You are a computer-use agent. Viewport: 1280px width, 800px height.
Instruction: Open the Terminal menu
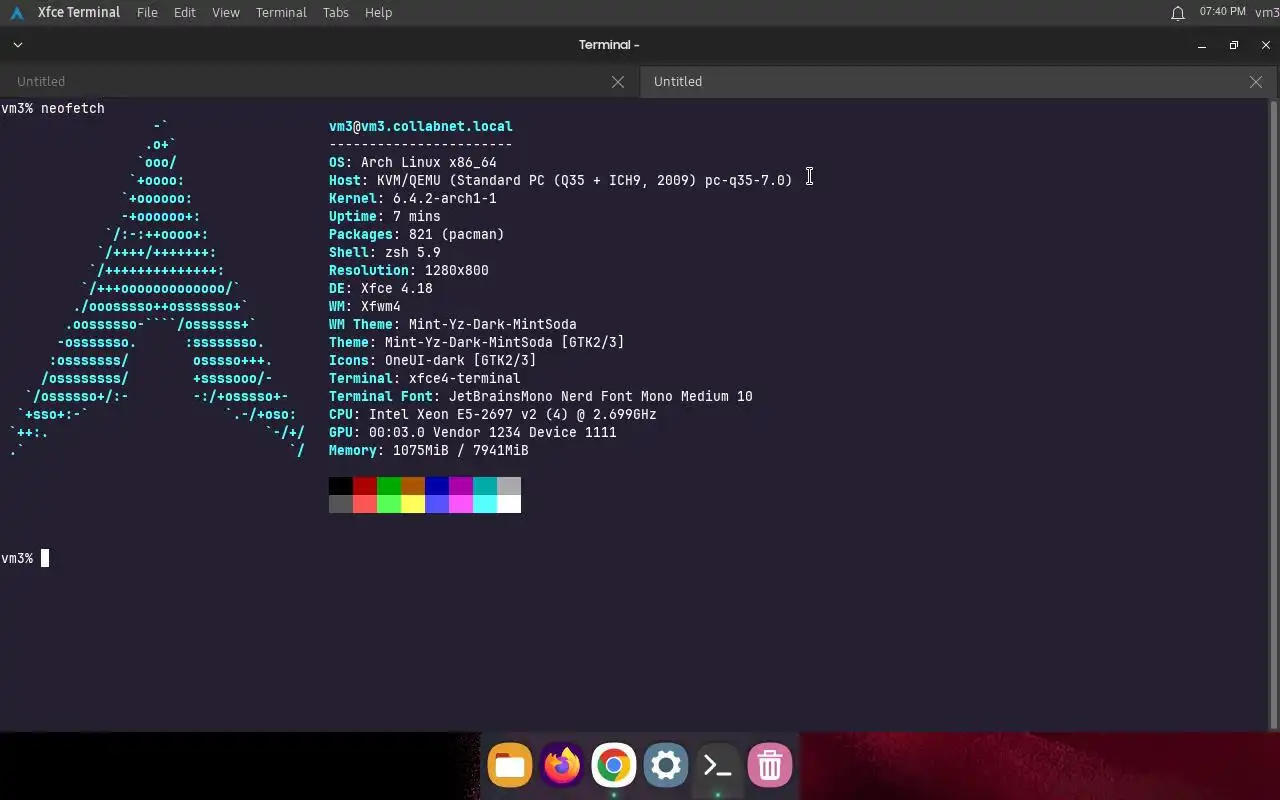[281, 13]
